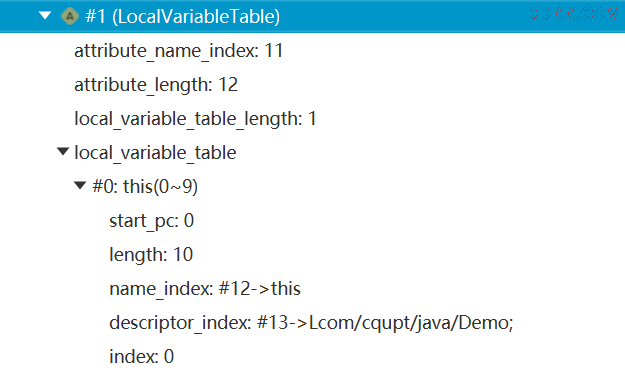Click the value 12 beside attribute_length

228,84
